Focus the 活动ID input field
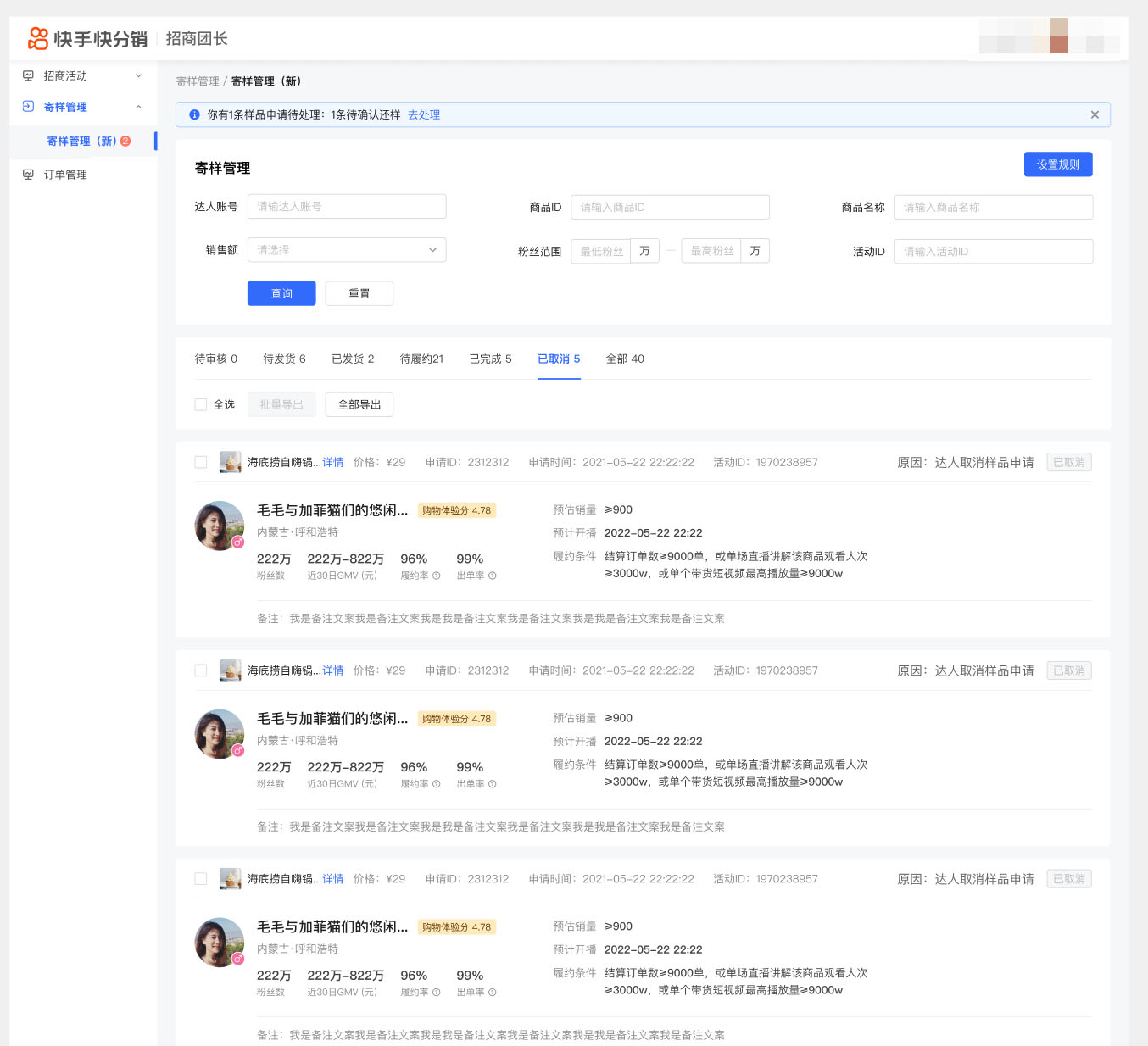Image resolution: width=1148 pixels, height=1046 pixels. [994, 251]
